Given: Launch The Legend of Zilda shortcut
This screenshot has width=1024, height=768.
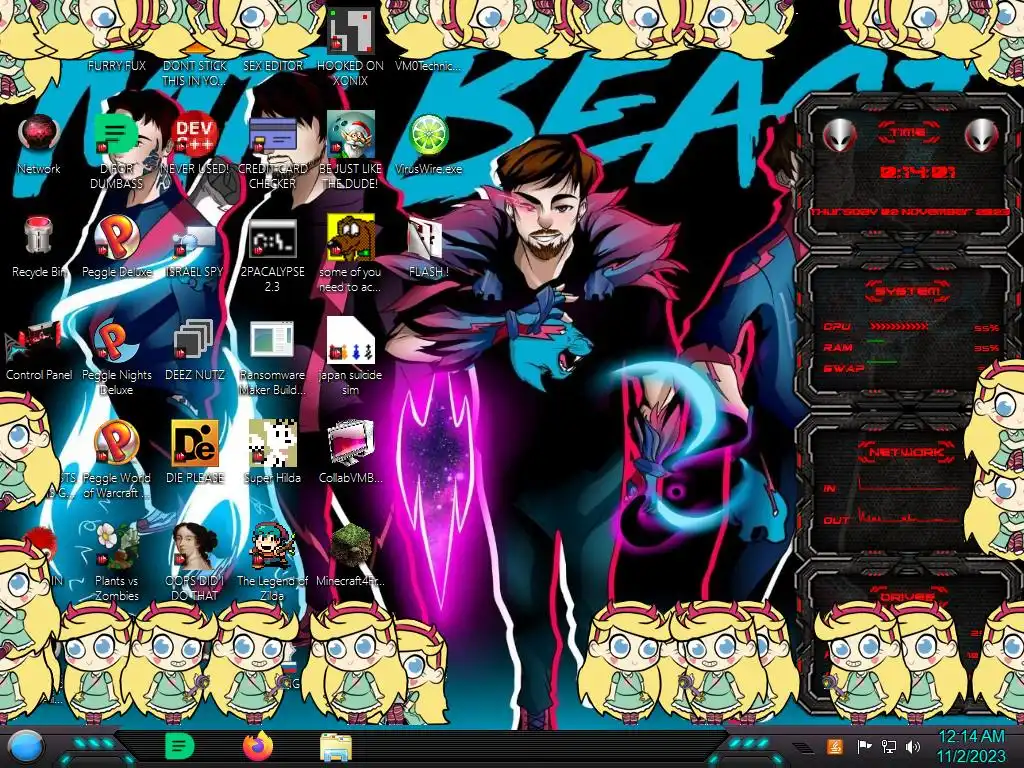Looking at the screenshot, I should click(x=272, y=546).
